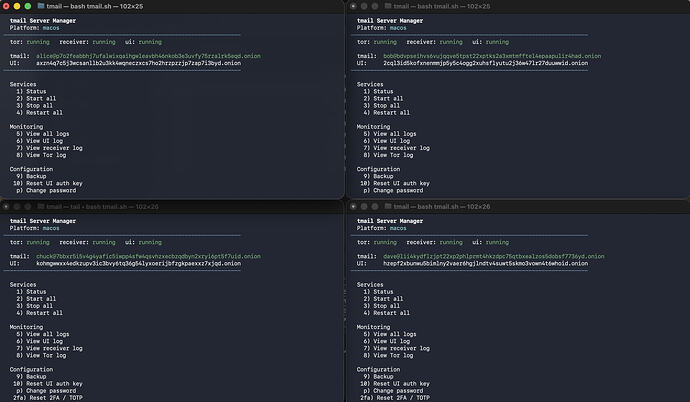
Task: Click the UI onion address in alice window
Action: click(x=139, y=63)
